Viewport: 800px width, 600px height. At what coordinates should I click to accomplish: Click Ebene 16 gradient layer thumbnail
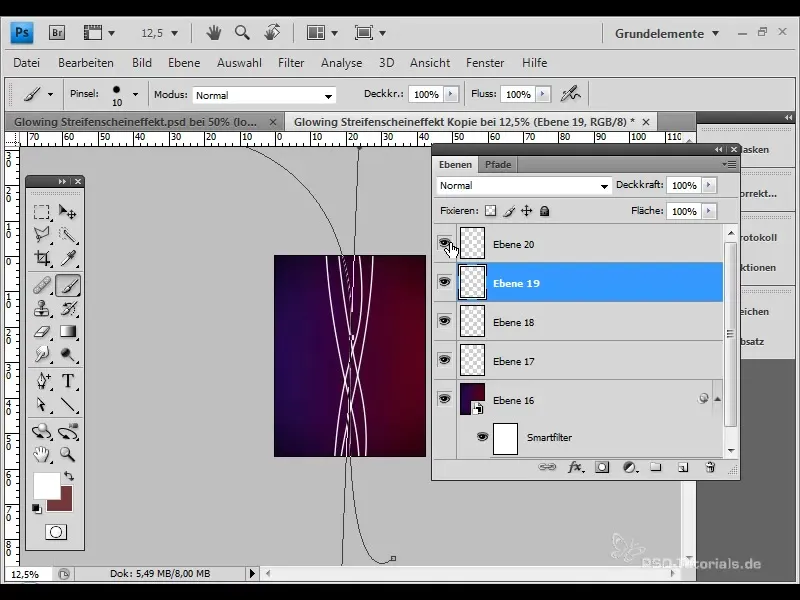pos(472,399)
